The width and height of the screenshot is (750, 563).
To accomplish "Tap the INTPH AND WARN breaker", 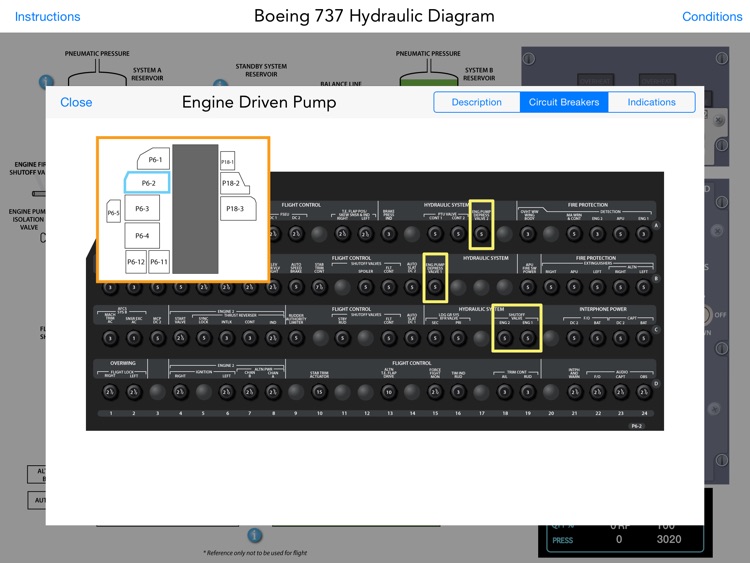I will (574, 392).
